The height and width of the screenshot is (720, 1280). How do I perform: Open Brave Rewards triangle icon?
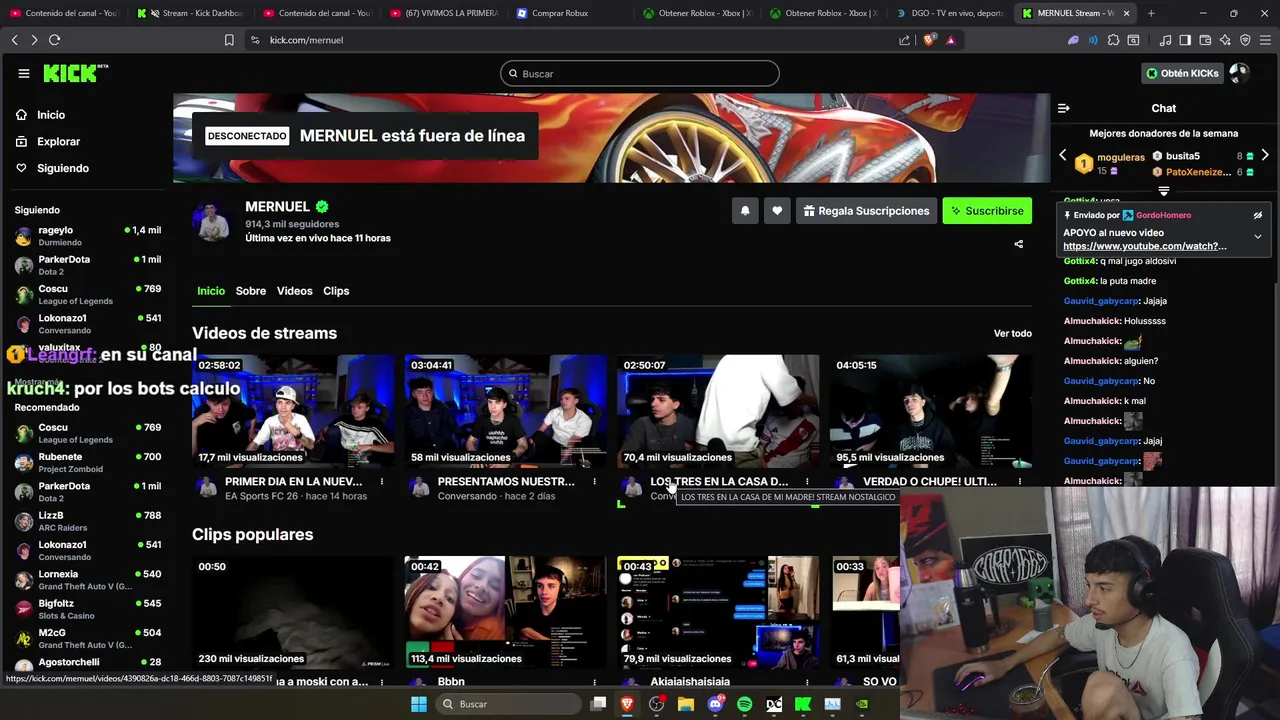[950, 40]
